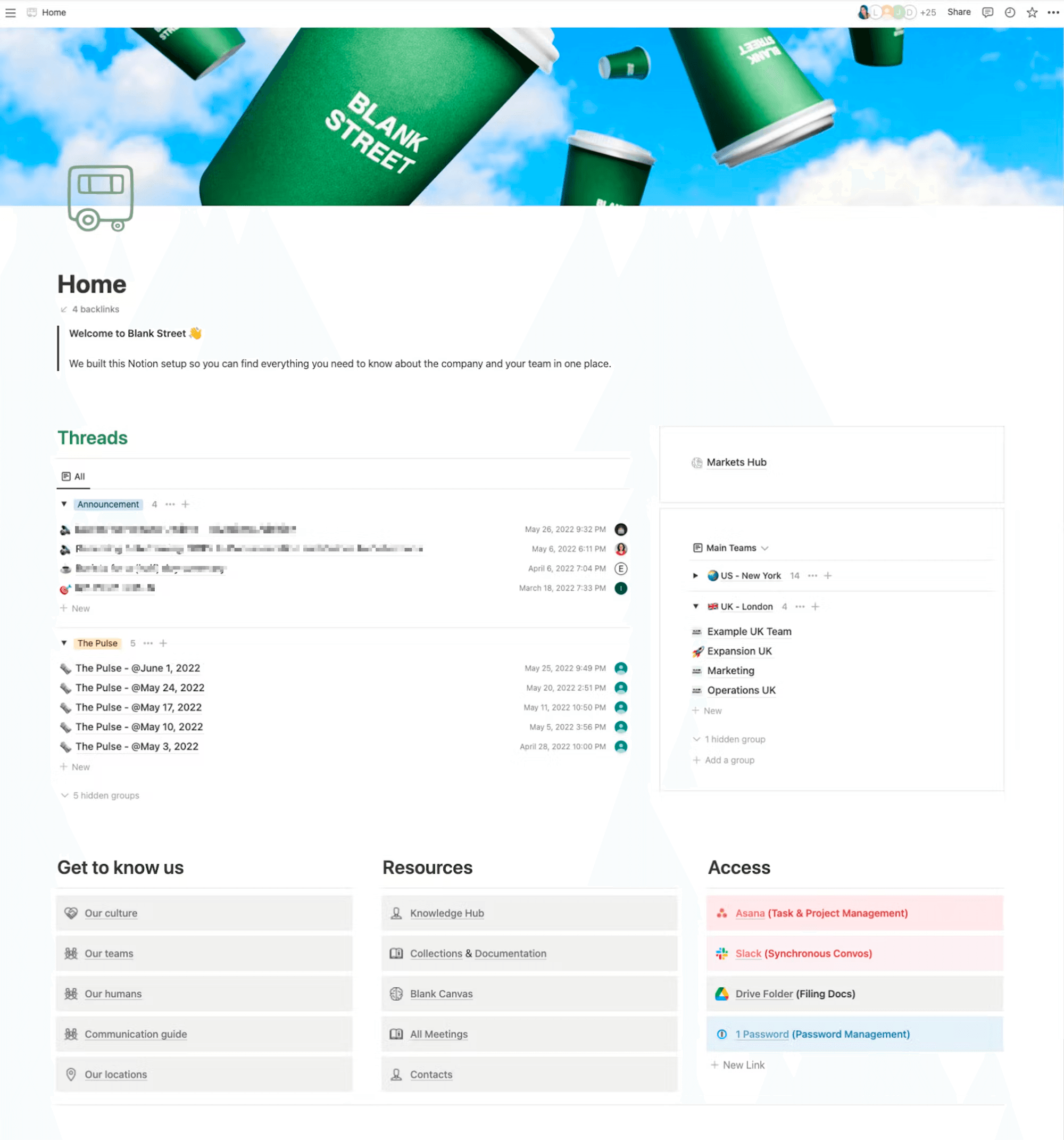Collapse the Announcement group

(64, 505)
